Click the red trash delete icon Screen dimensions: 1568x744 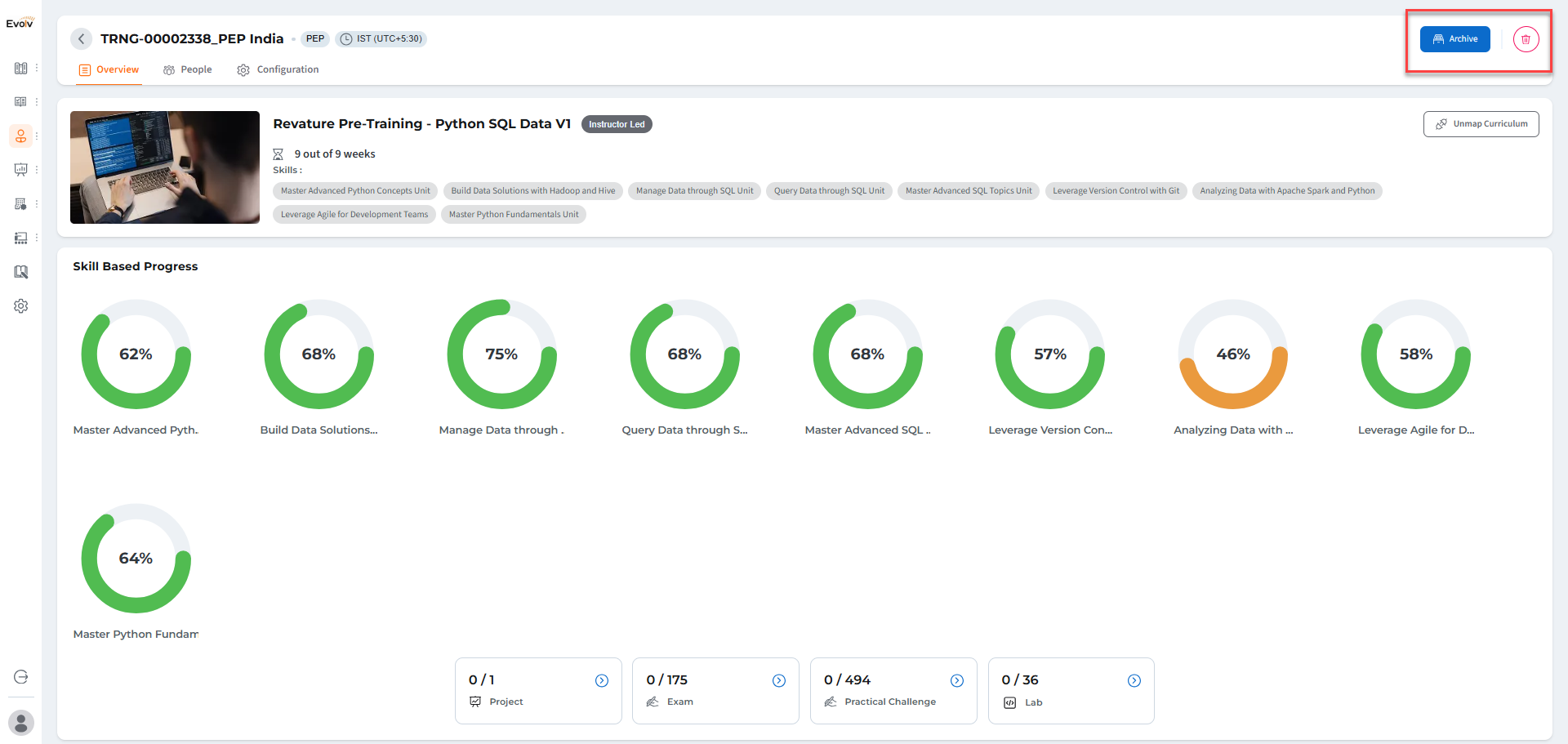[x=1526, y=39]
